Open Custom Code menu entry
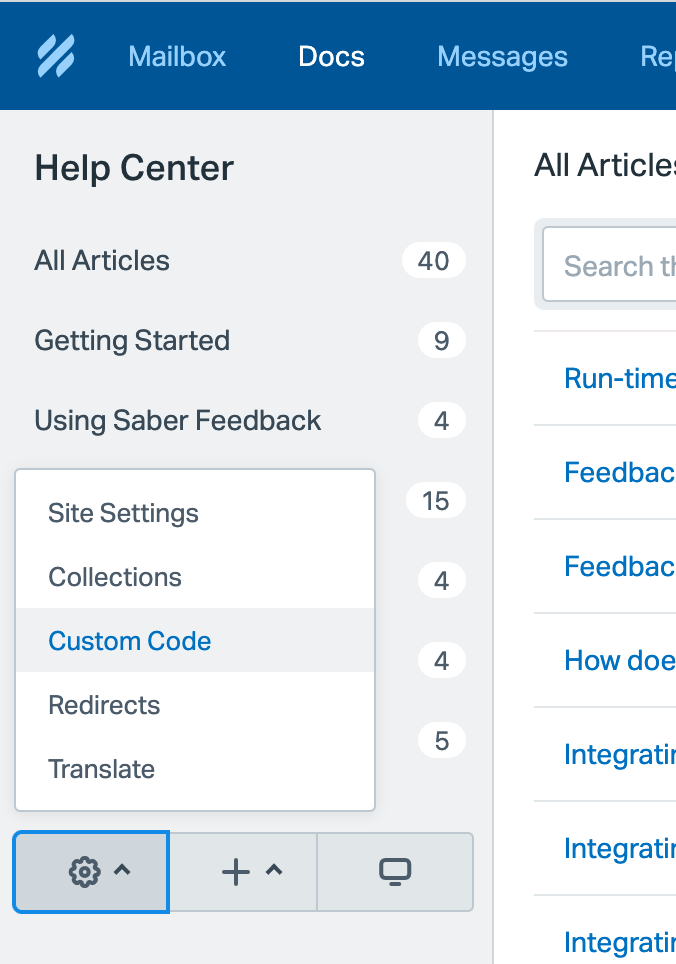 click(130, 642)
